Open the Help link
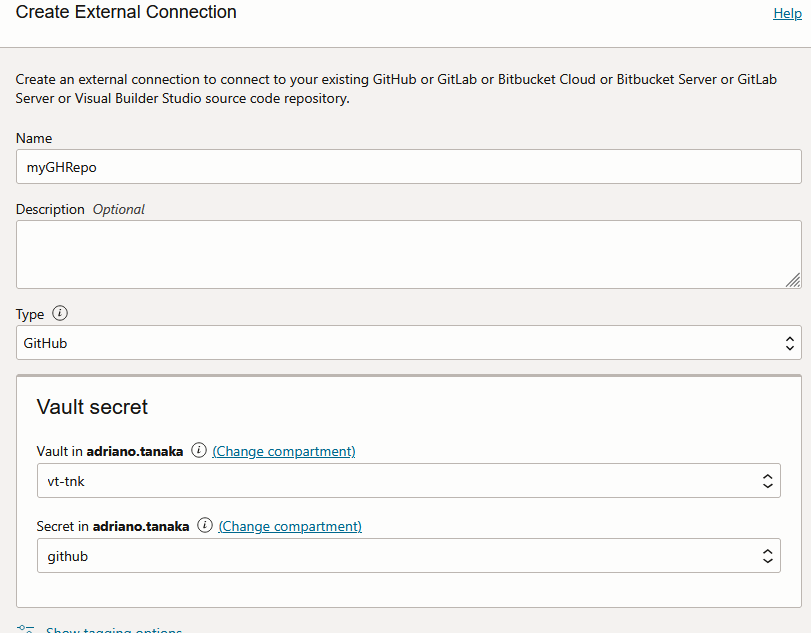 coord(787,13)
